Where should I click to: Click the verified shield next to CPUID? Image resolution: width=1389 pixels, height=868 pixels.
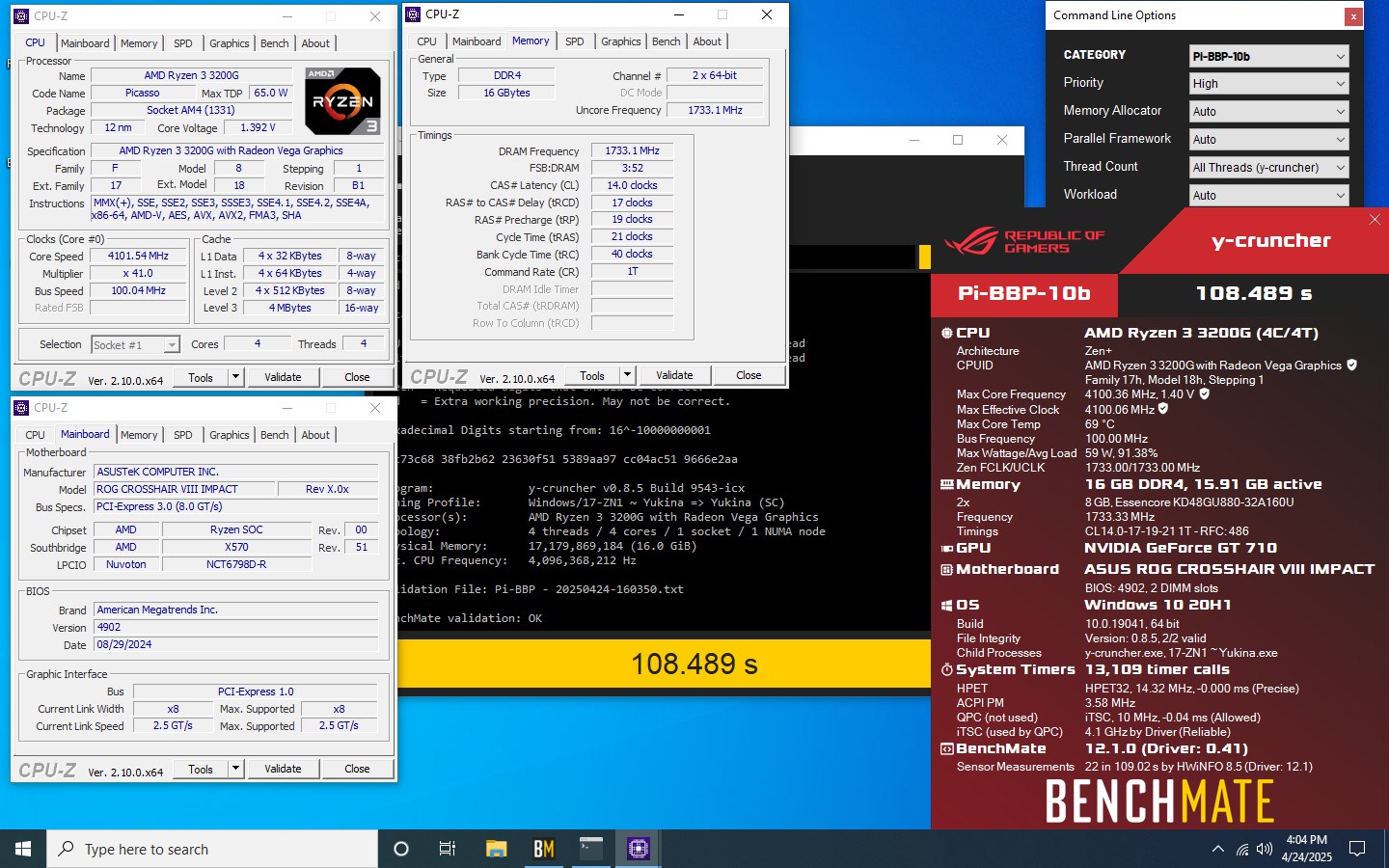(1352, 365)
